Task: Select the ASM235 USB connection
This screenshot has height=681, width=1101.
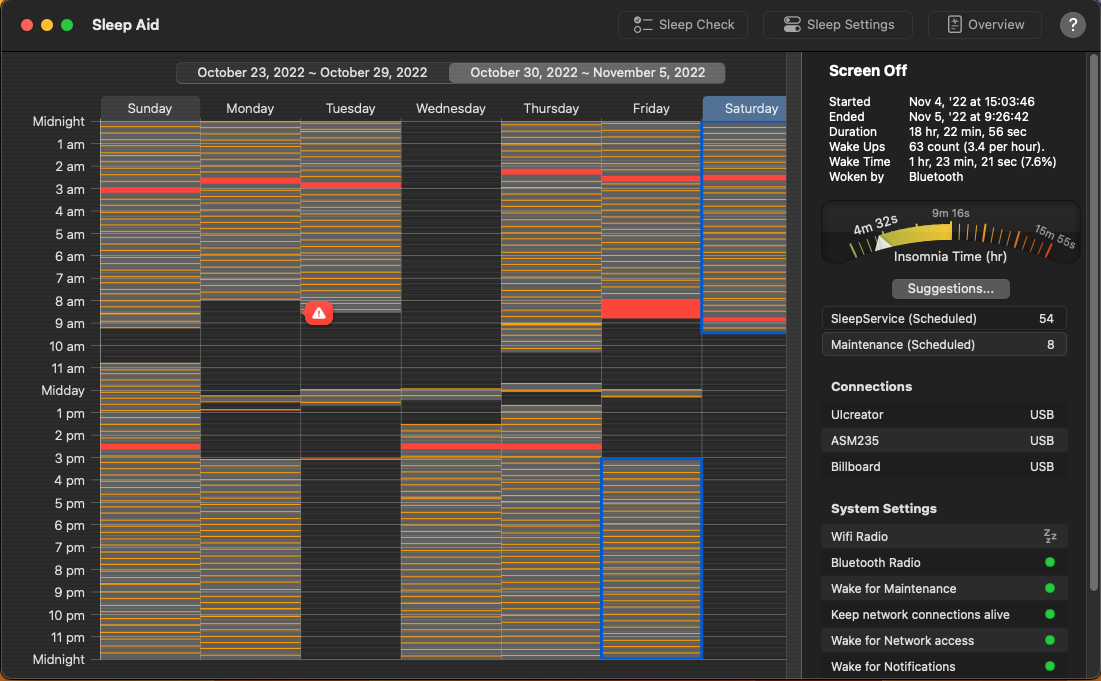Action: click(x=944, y=440)
